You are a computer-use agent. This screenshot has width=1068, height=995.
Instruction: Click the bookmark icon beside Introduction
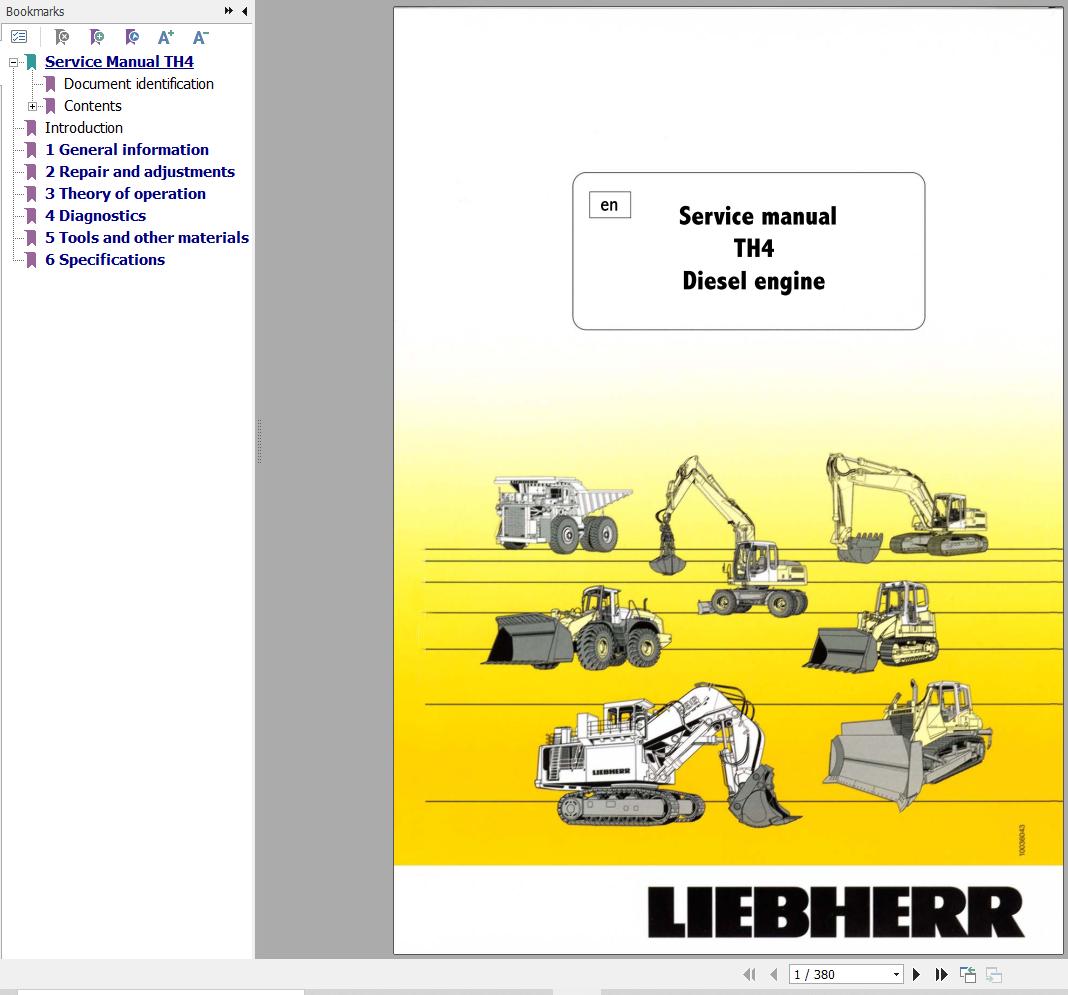31,127
